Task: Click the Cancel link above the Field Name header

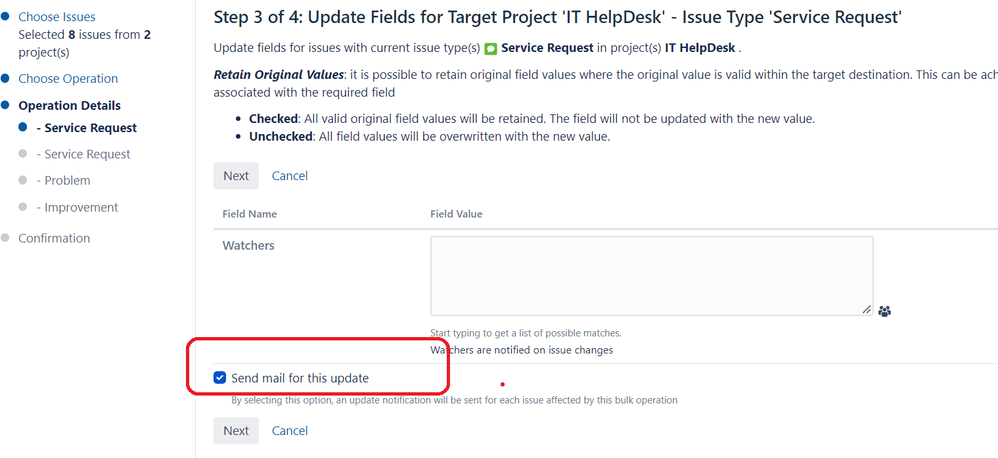Action: pyautogui.click(x=290, y=176)
